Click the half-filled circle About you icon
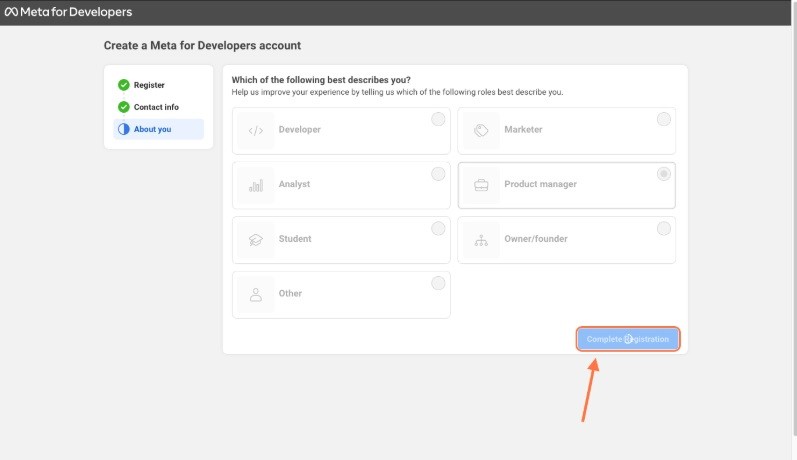Viewport: 797px width, 460px height. click(124, 129)
